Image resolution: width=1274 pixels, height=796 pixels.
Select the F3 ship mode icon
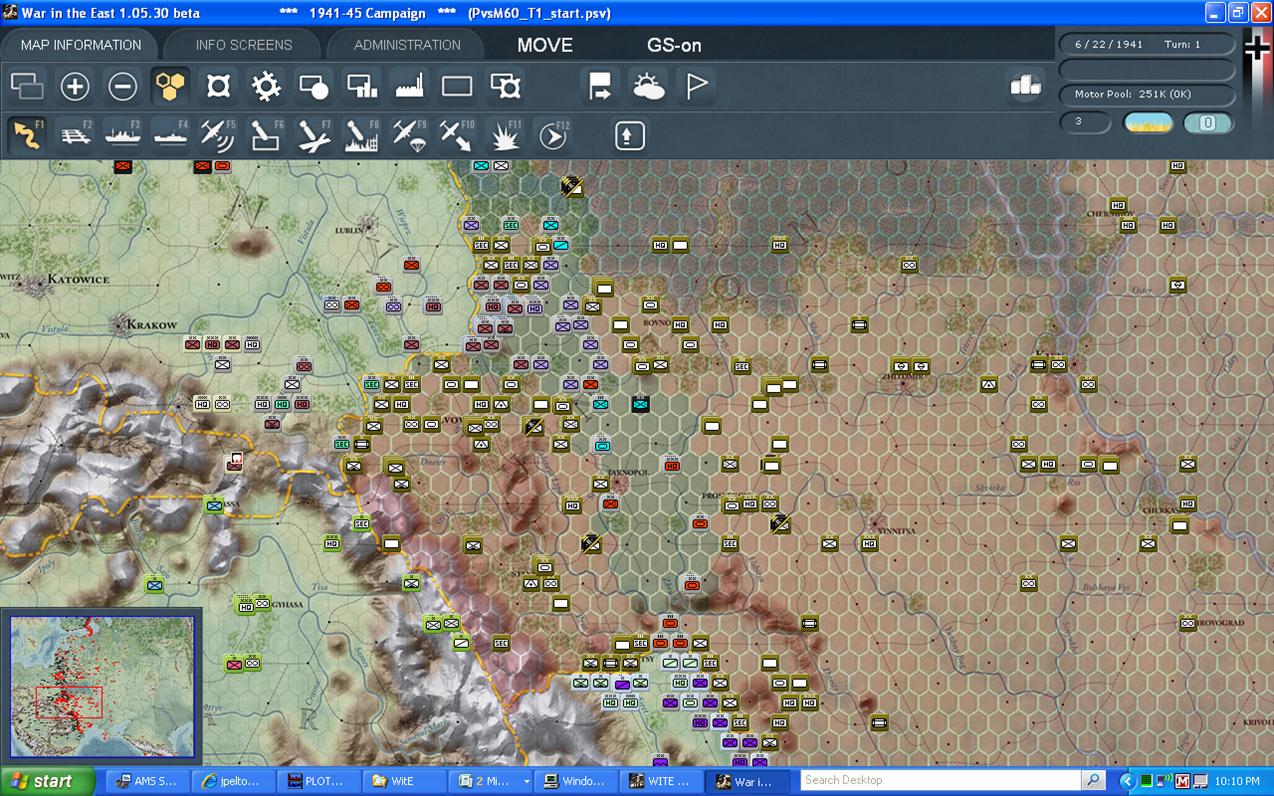(x=123, y=135)
